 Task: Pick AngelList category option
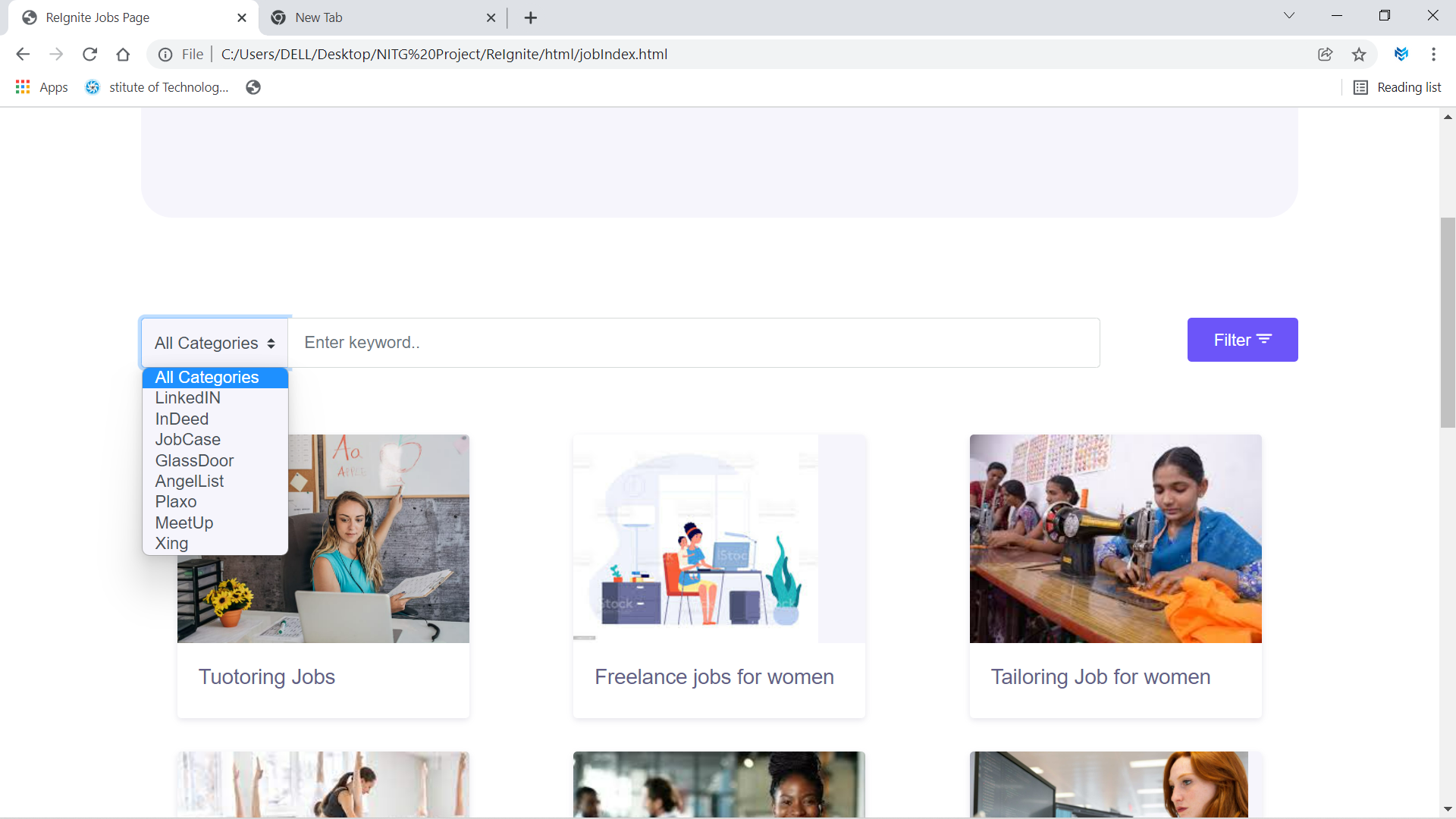point(190,482)
